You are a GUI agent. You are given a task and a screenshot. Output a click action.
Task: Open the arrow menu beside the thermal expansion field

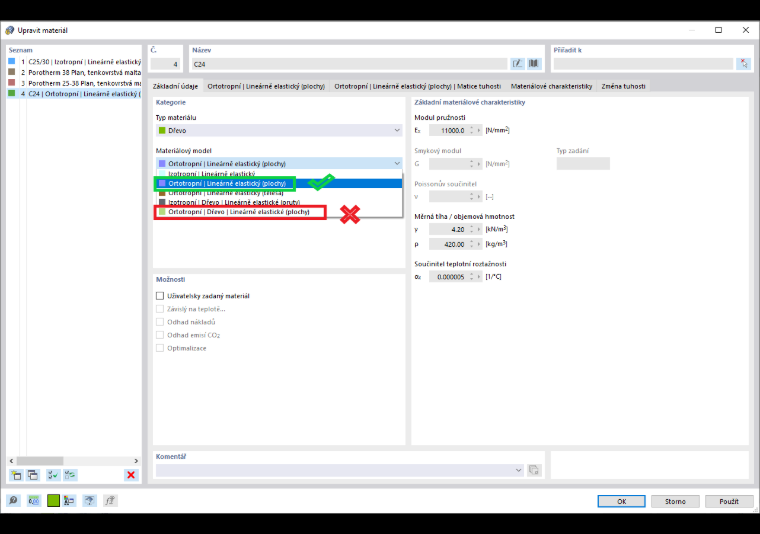(x=479, y=277)
